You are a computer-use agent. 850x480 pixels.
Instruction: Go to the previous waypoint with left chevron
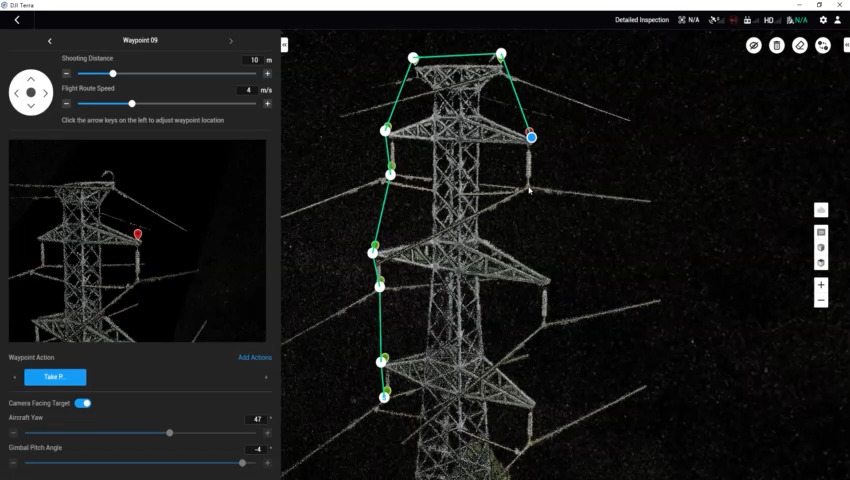50,41
